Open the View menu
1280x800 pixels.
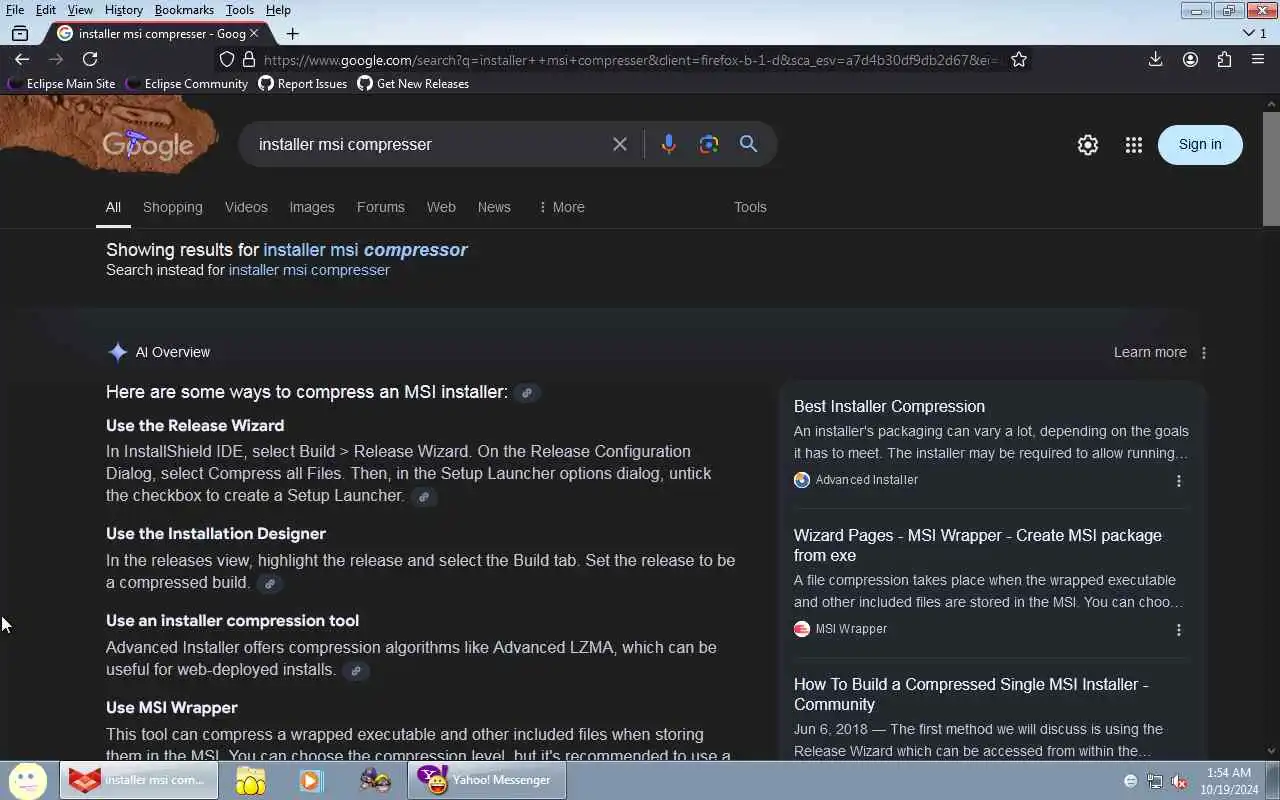pyautogui.click(x=80, y=10)
